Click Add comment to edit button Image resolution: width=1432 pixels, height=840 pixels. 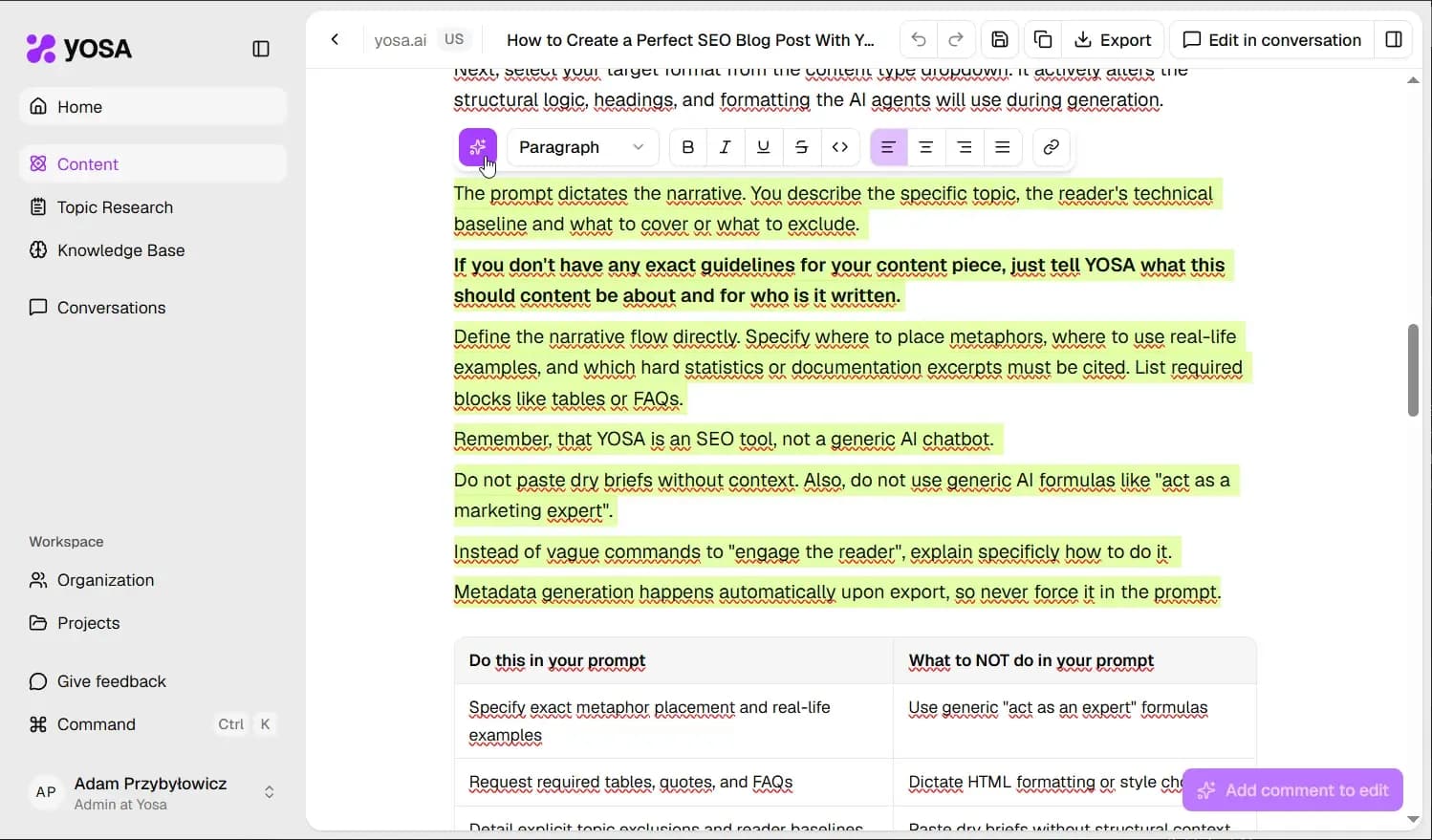tap(1292, 790)
